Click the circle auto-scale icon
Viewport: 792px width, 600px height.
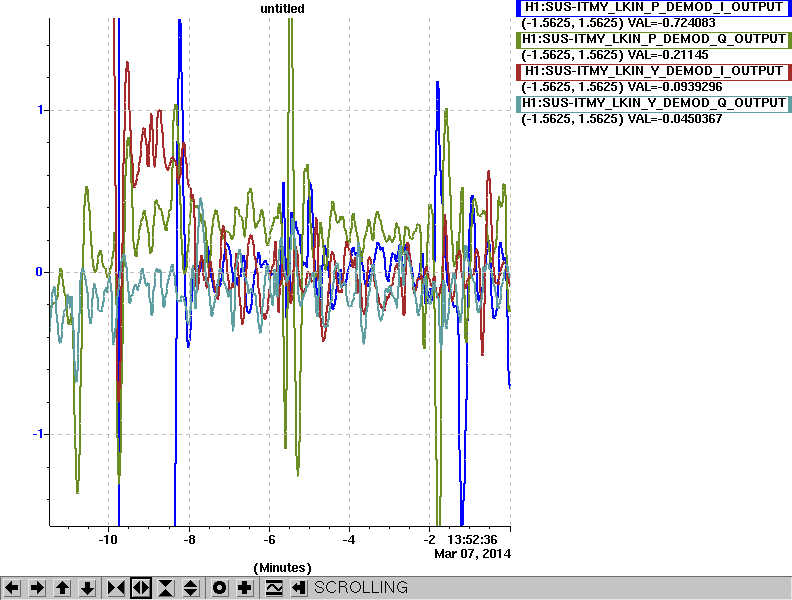tap(219, 588)
